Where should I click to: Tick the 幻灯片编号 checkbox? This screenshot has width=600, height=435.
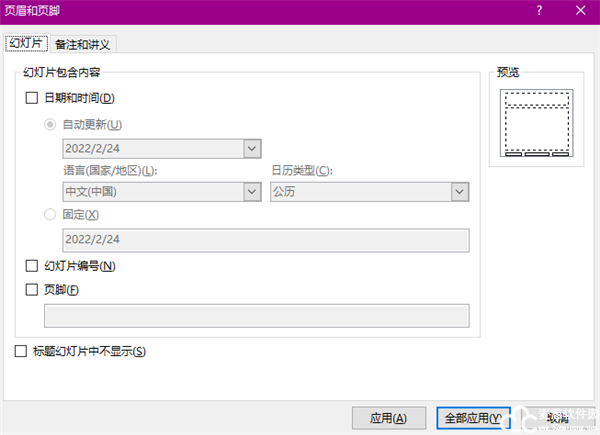[32, 266]
